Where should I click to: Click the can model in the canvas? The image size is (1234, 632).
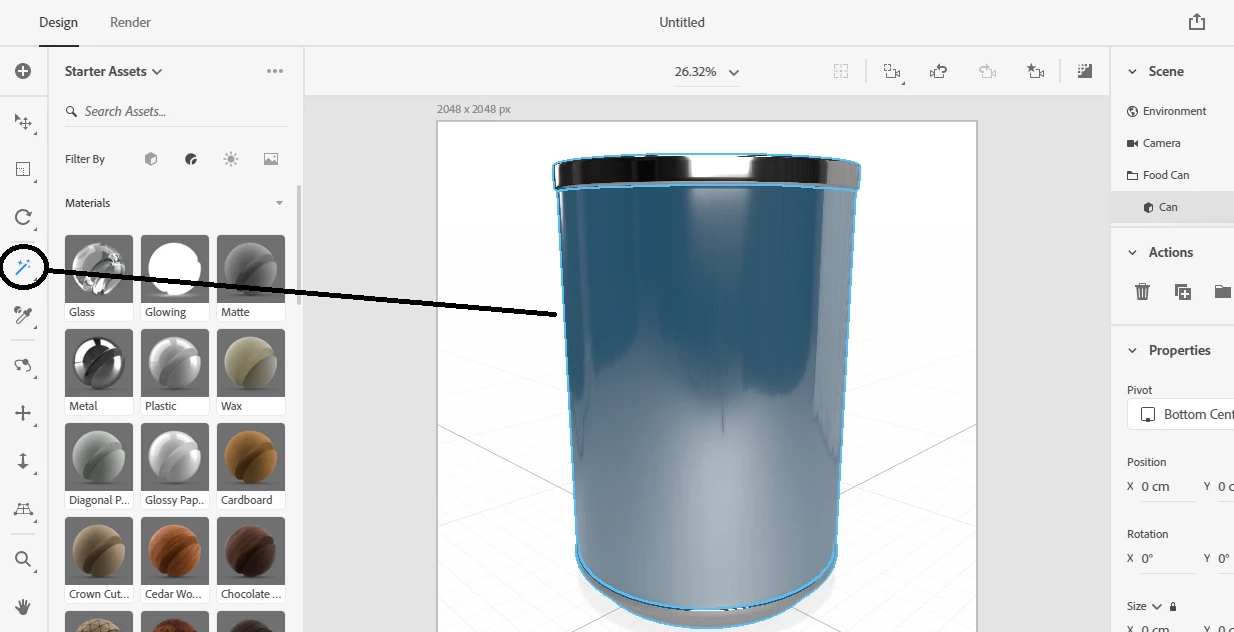click(x=706, y=390)
